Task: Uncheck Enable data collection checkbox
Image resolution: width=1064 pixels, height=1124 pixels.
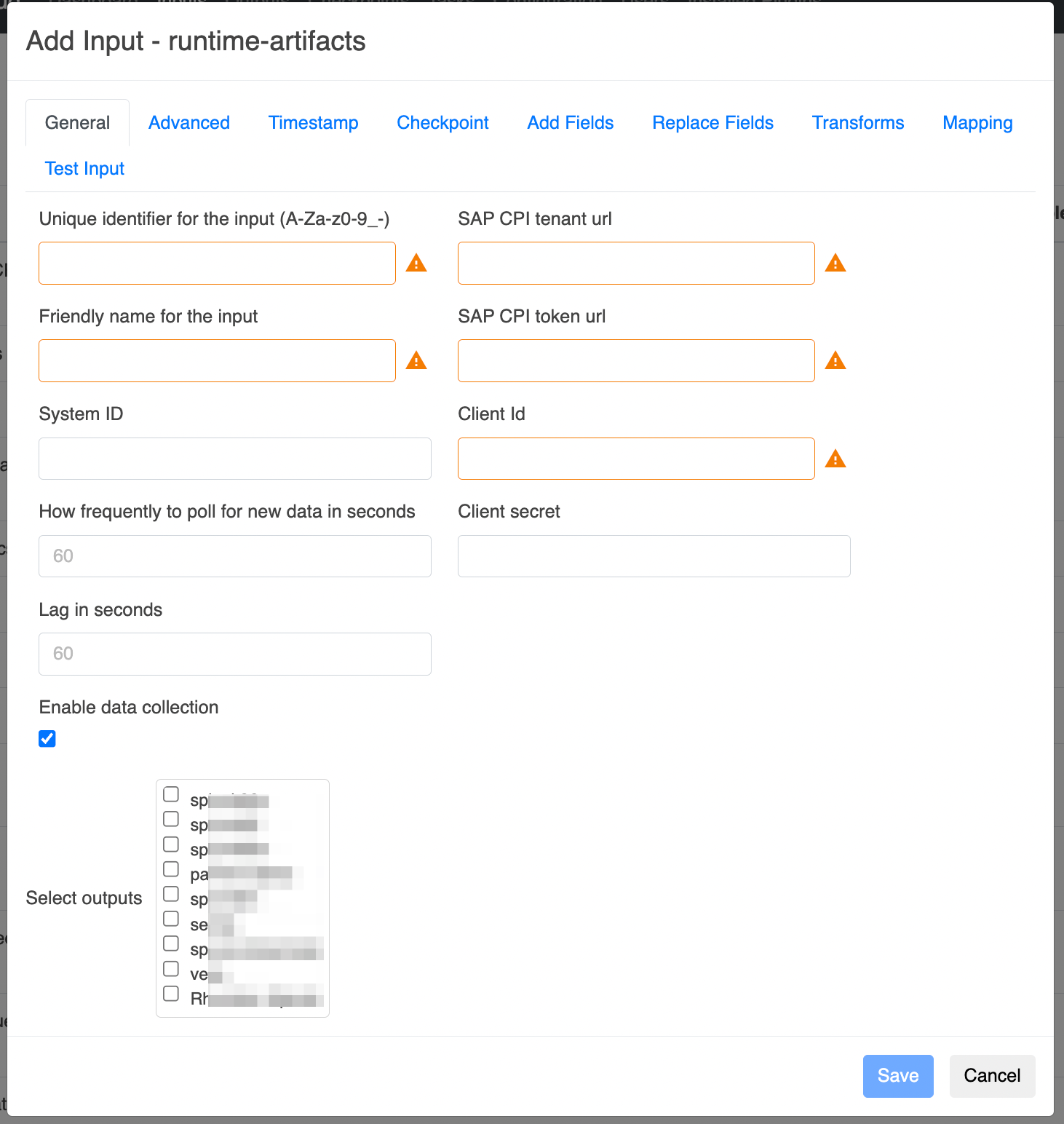Action: click(x=47, y=739)
